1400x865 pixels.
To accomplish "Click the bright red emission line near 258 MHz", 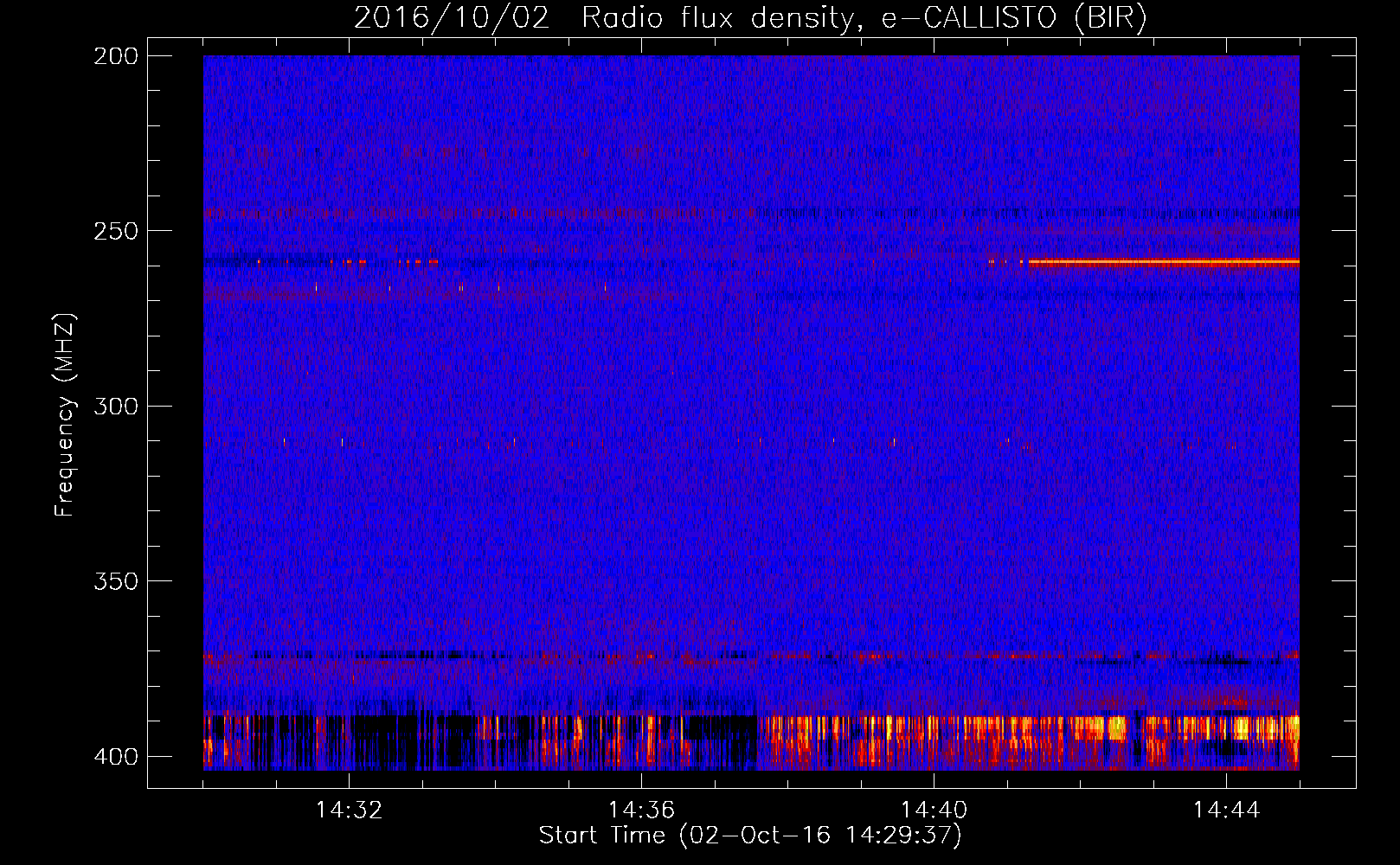I will tap(1164, 261).
